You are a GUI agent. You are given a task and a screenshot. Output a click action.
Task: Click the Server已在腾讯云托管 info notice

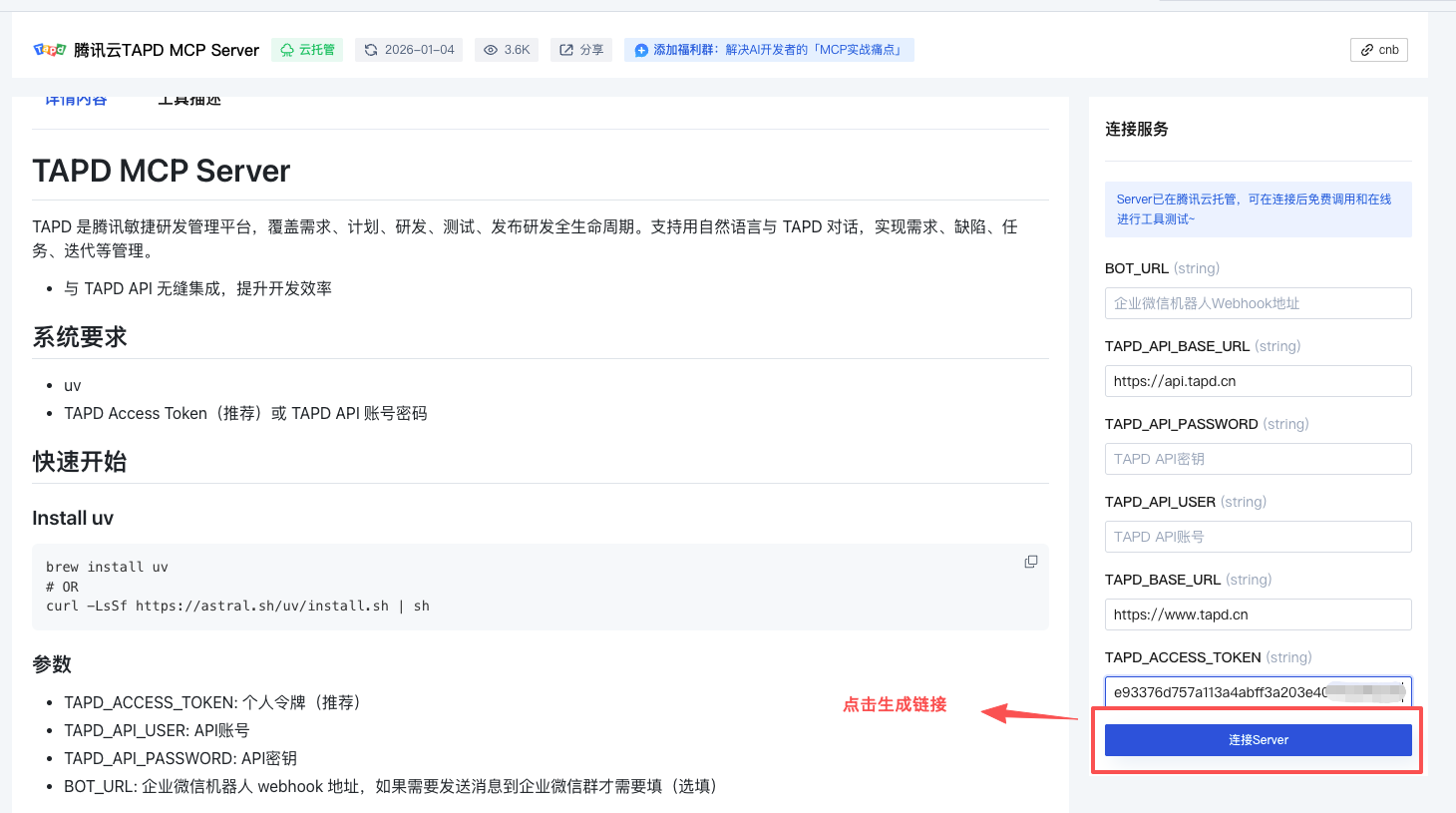point(1258,209)
